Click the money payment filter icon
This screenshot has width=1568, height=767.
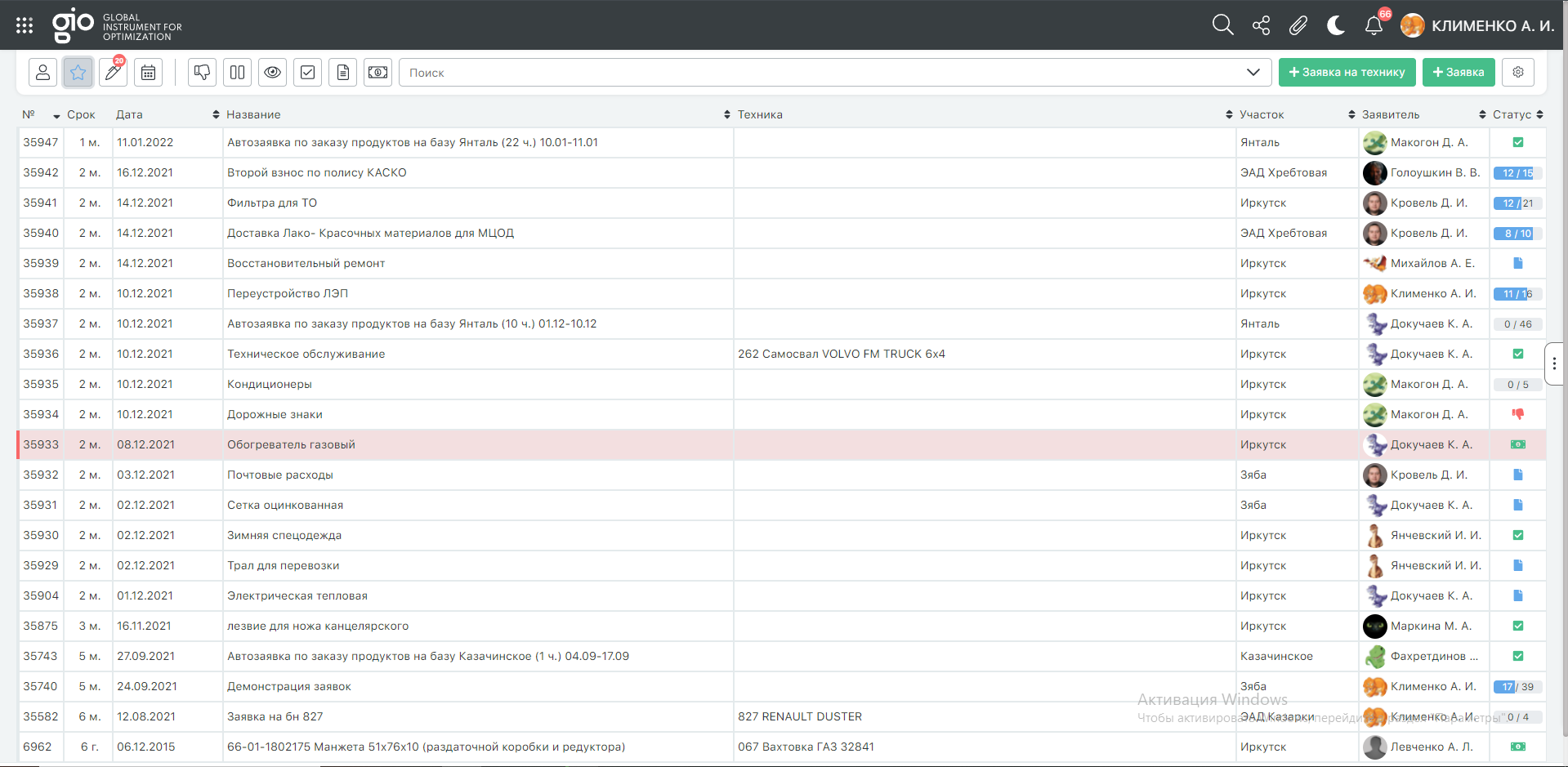coord(377,73)
